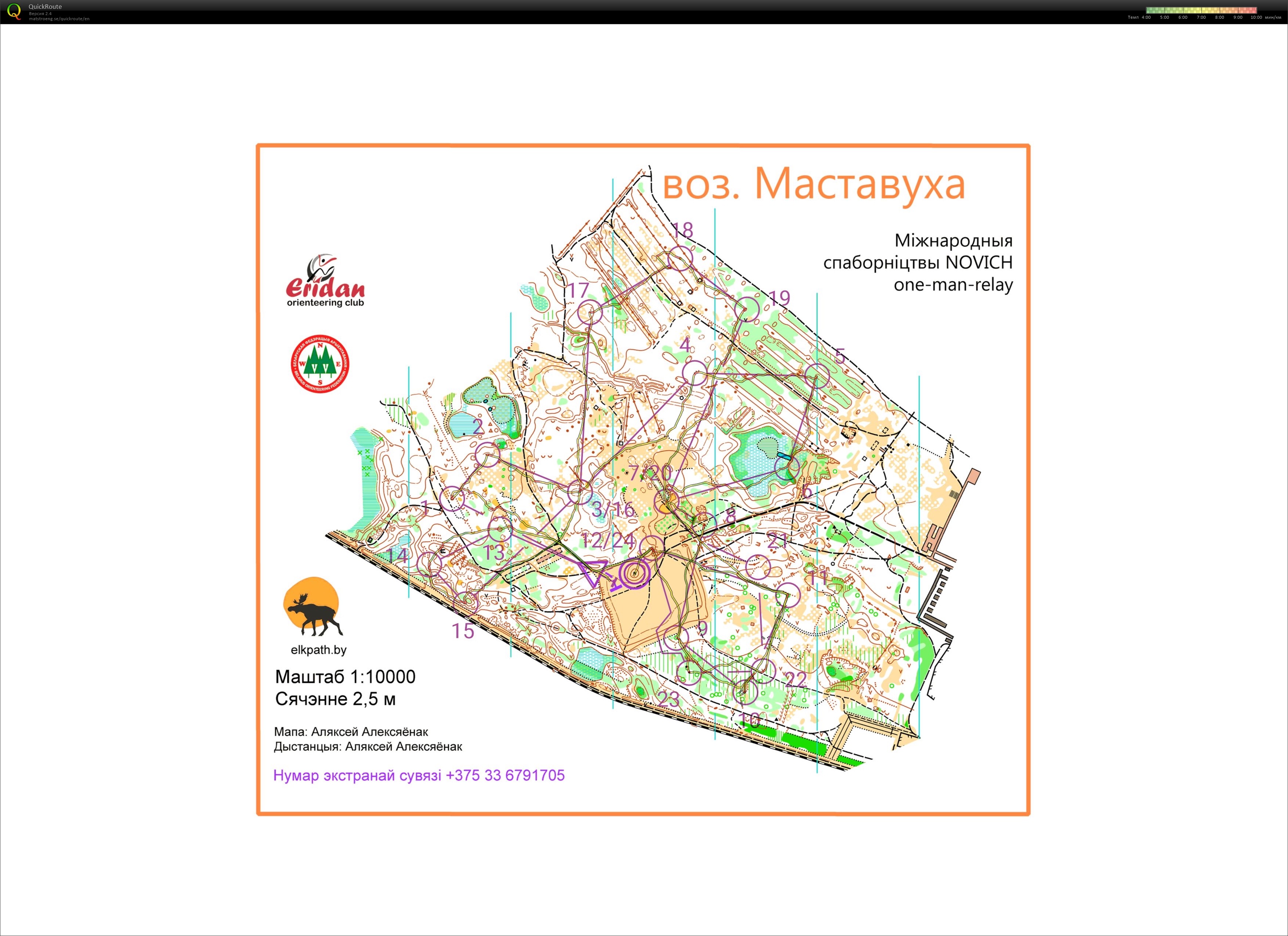Click the NOVICH one-man-relay heading text
Image resolution: width=1288 pixels, height=936 pixels.
coord(917,263)
